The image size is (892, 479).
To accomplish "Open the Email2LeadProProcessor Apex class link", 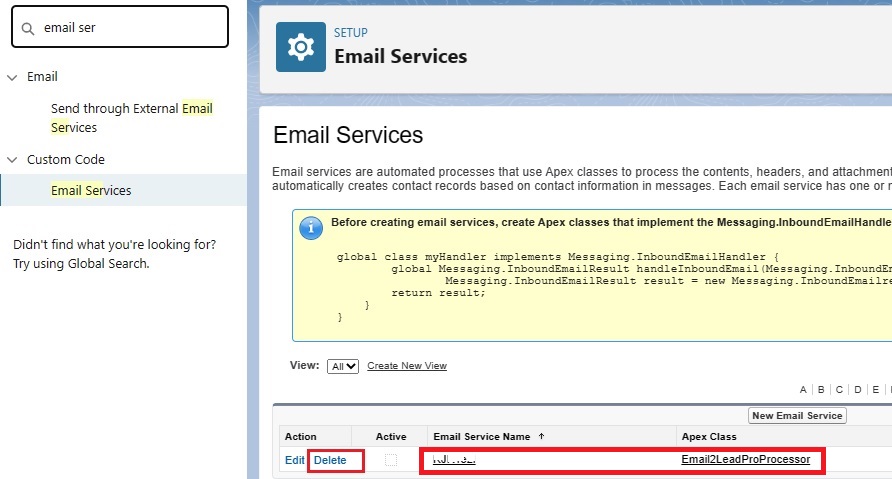I will click(x=745, y=460).
